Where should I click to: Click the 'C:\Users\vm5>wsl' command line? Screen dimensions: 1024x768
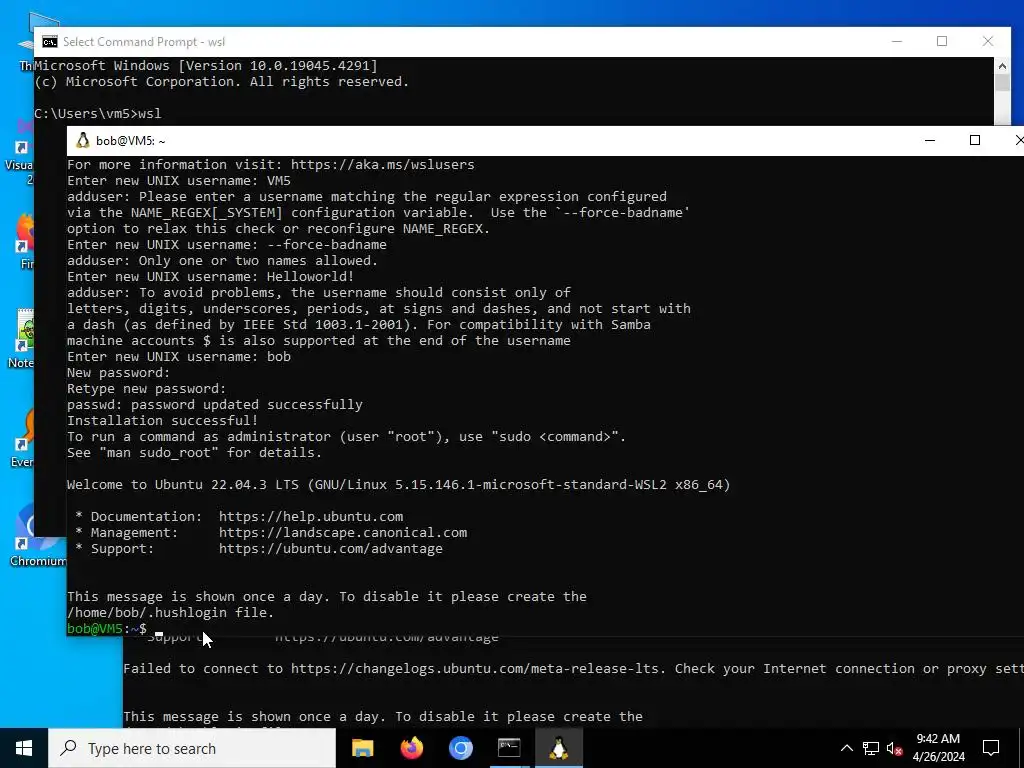pos(98,114)
